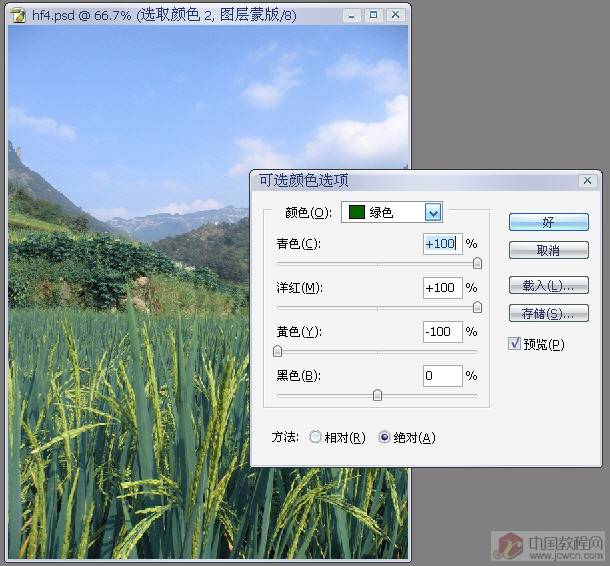This screenshot has height=566, width=610.
Task: Confirm with the 好 button
Action: point(548,222)
